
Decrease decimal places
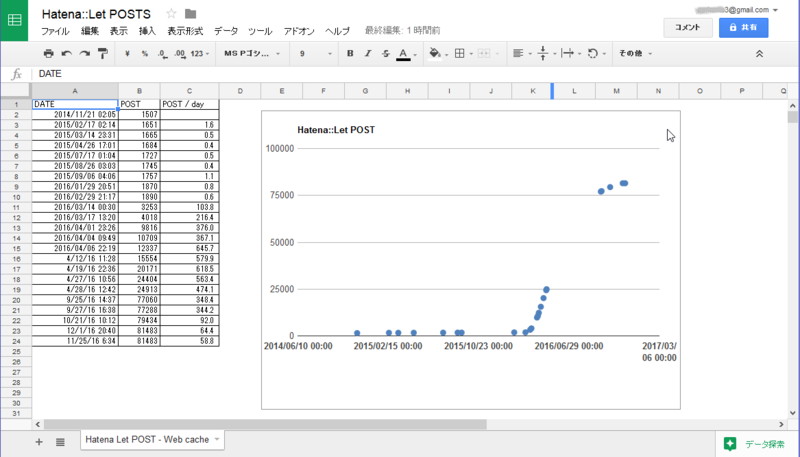(162, 54)
